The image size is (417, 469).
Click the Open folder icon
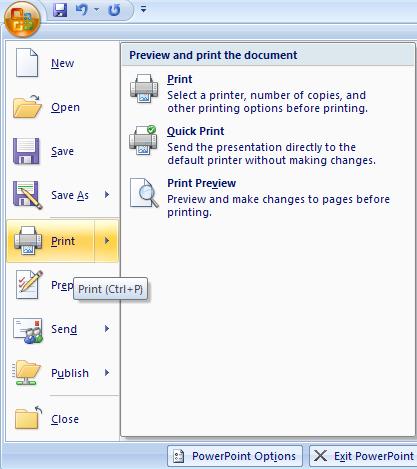(27, 106)
